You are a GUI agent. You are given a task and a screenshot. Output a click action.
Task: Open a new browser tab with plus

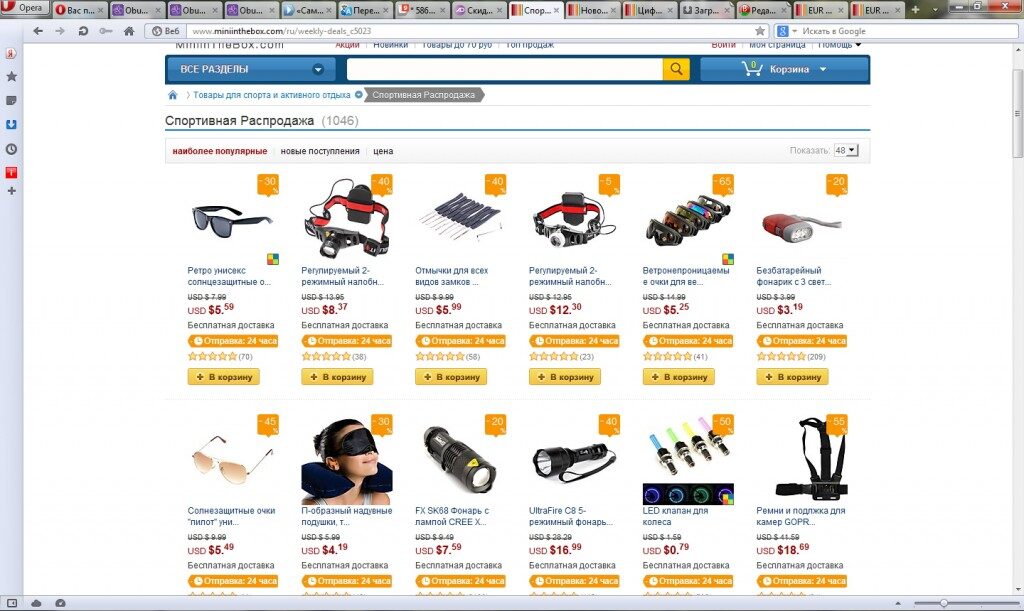(915, 10)
